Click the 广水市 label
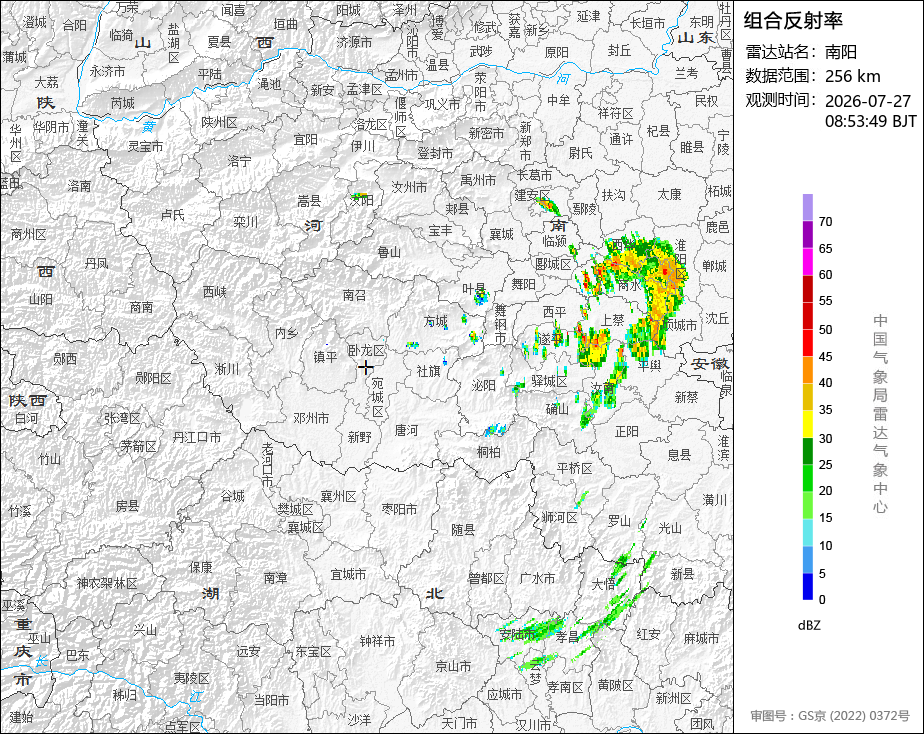This screenshot has height=734, width=924. pos(537,578)
